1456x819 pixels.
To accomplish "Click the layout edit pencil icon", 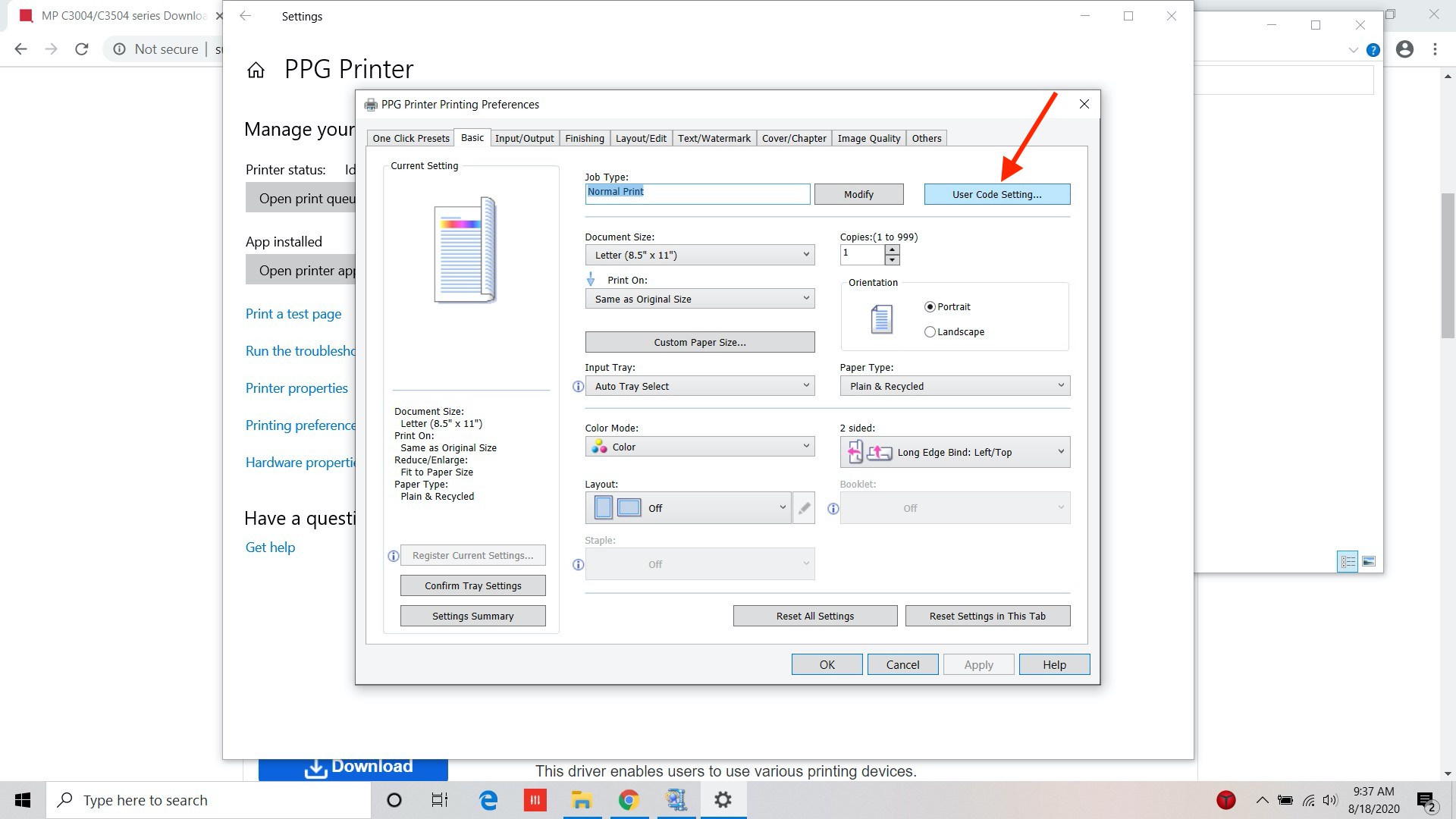I will click(x=804, y=508).
